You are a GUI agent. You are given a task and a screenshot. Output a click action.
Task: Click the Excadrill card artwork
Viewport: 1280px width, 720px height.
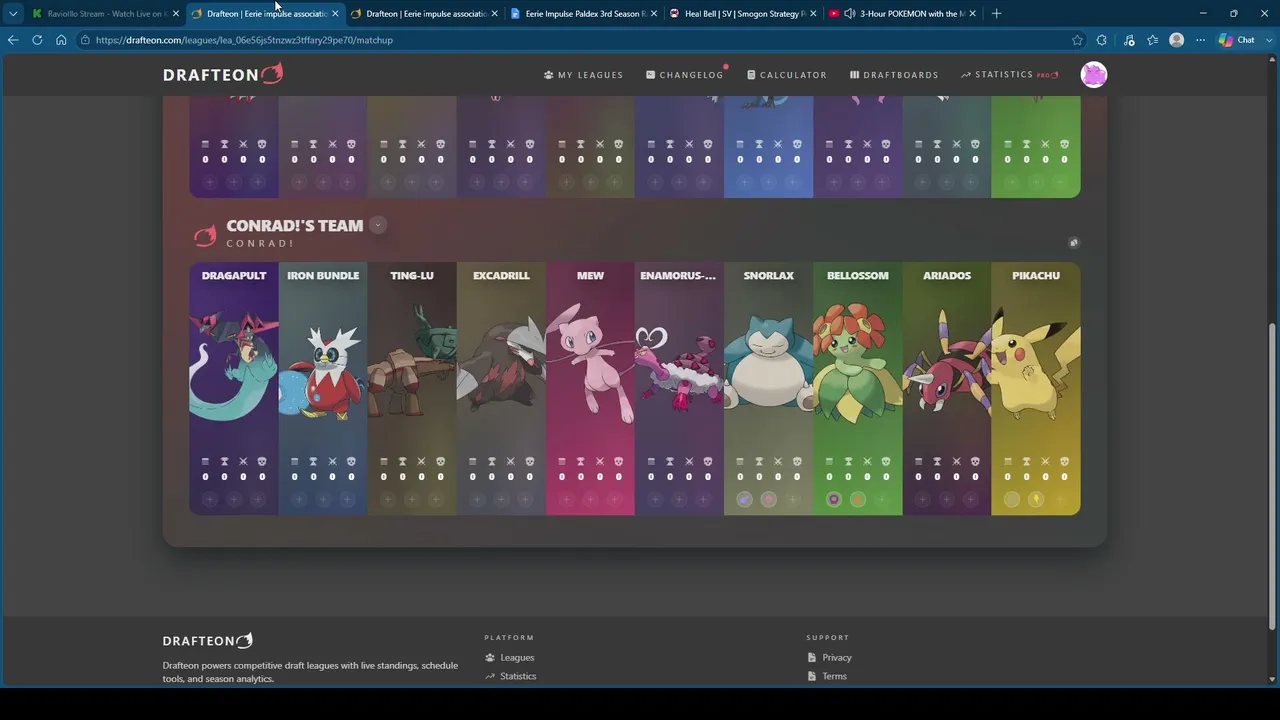click(501, 365)
